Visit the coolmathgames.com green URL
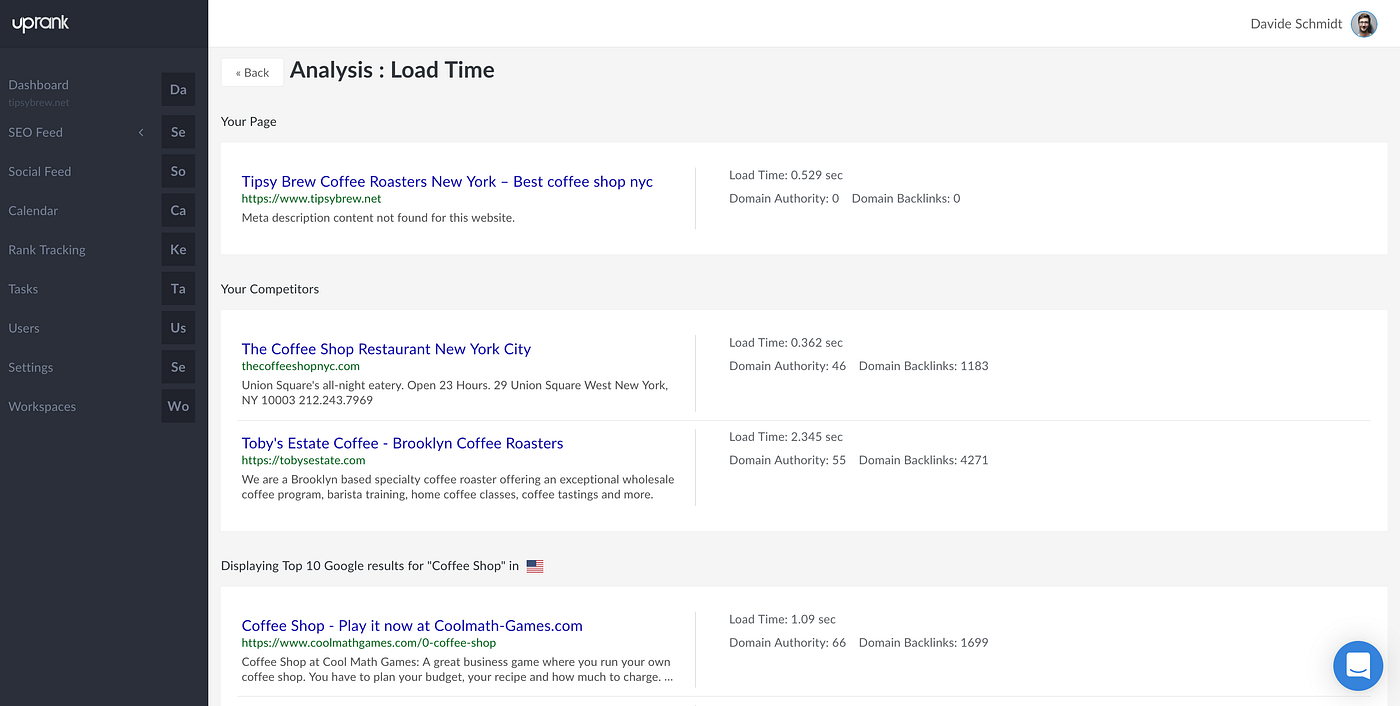Viewport: 1400px width, 706px height. [x=369, y=643]
